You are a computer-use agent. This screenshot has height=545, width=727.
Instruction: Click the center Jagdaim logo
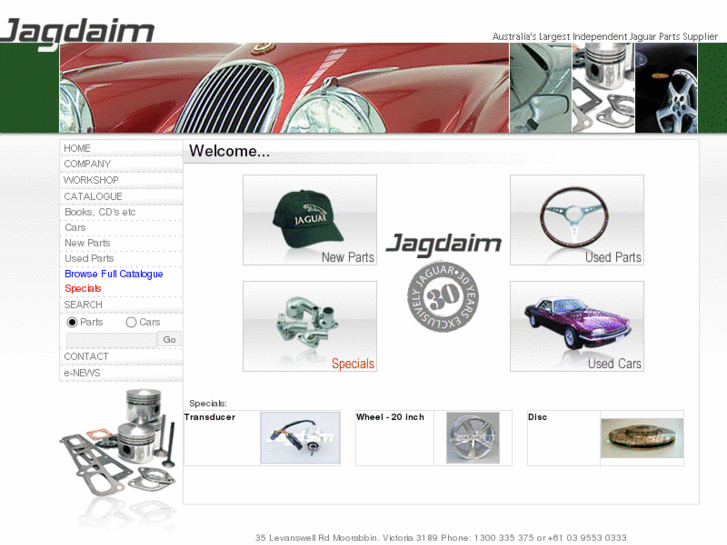point(444,244)
